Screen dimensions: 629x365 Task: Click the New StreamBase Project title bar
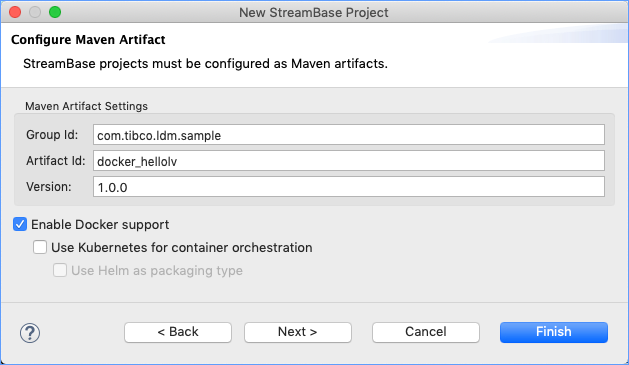[314, 12]
